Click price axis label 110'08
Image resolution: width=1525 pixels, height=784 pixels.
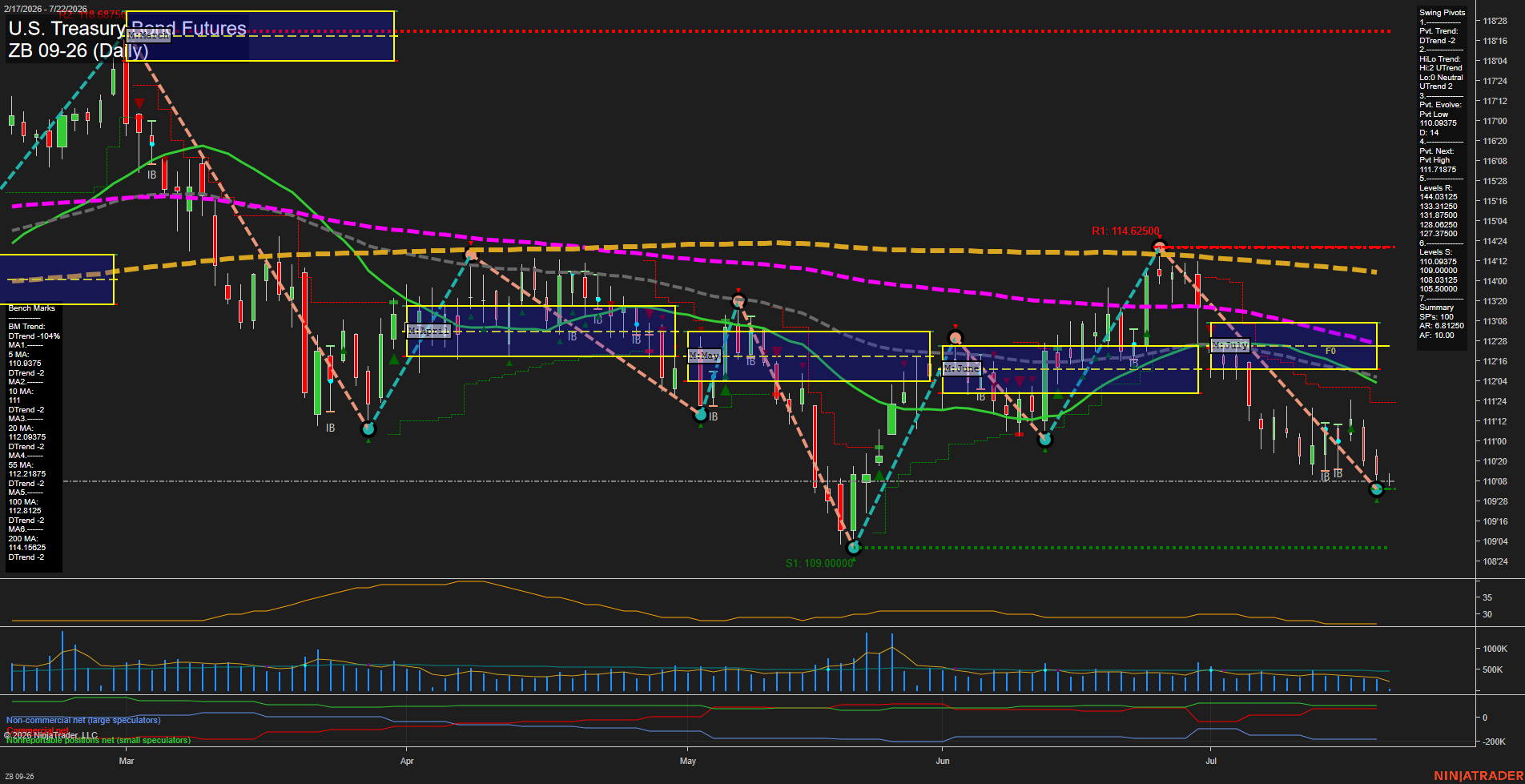click(1495, 481)
